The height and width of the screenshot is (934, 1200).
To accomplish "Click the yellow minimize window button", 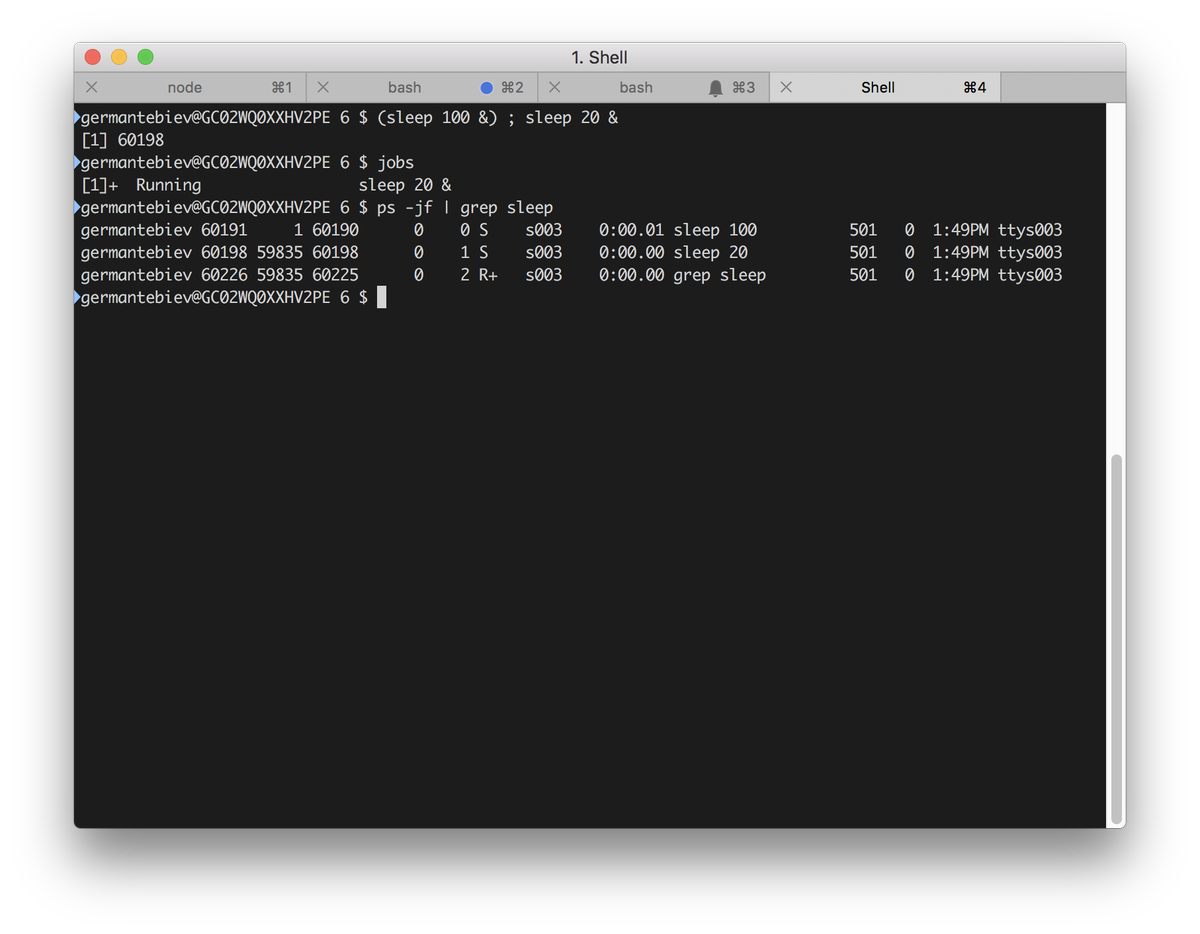I will (x=119, y=57).
